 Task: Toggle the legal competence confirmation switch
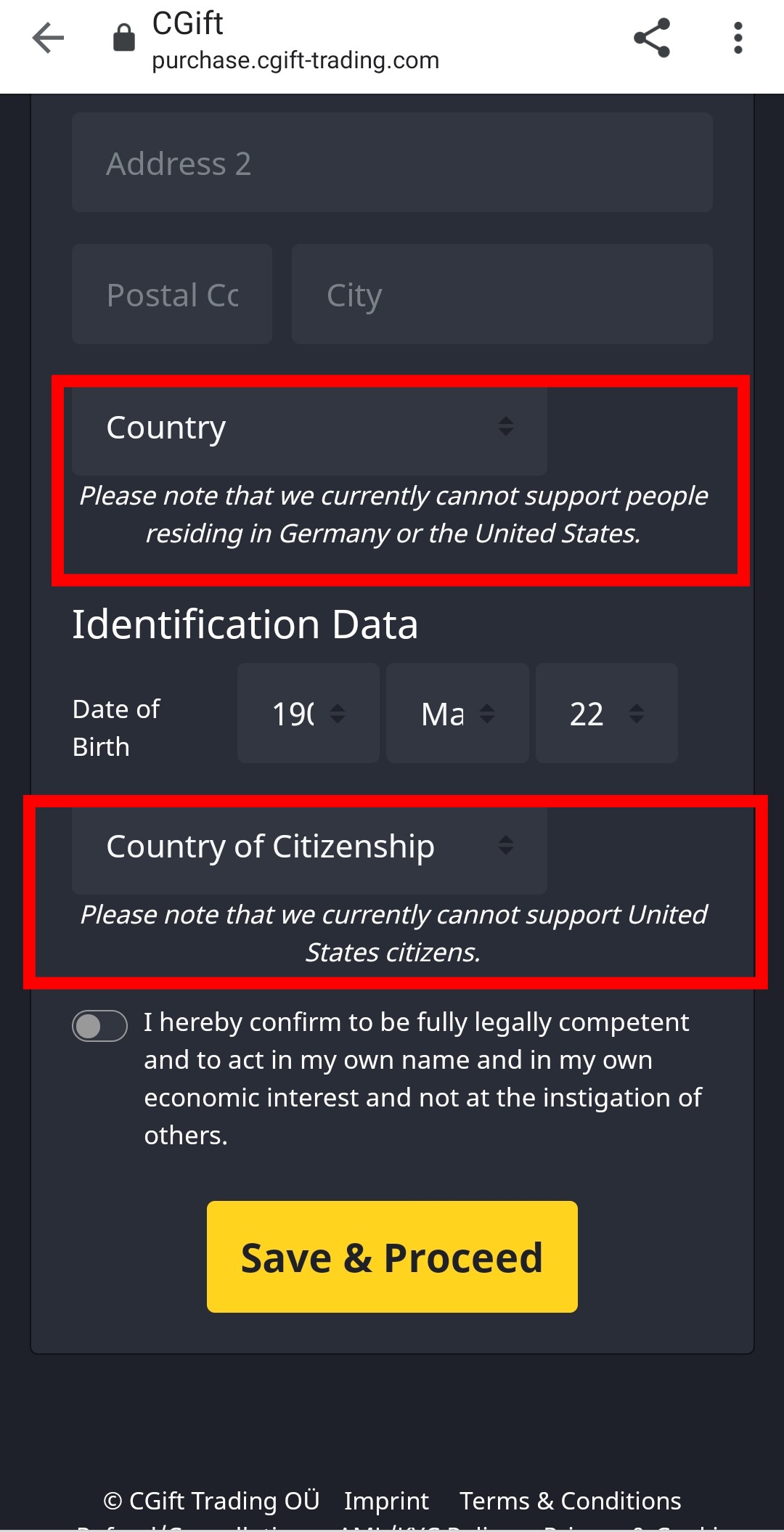tap(99, 1026)
